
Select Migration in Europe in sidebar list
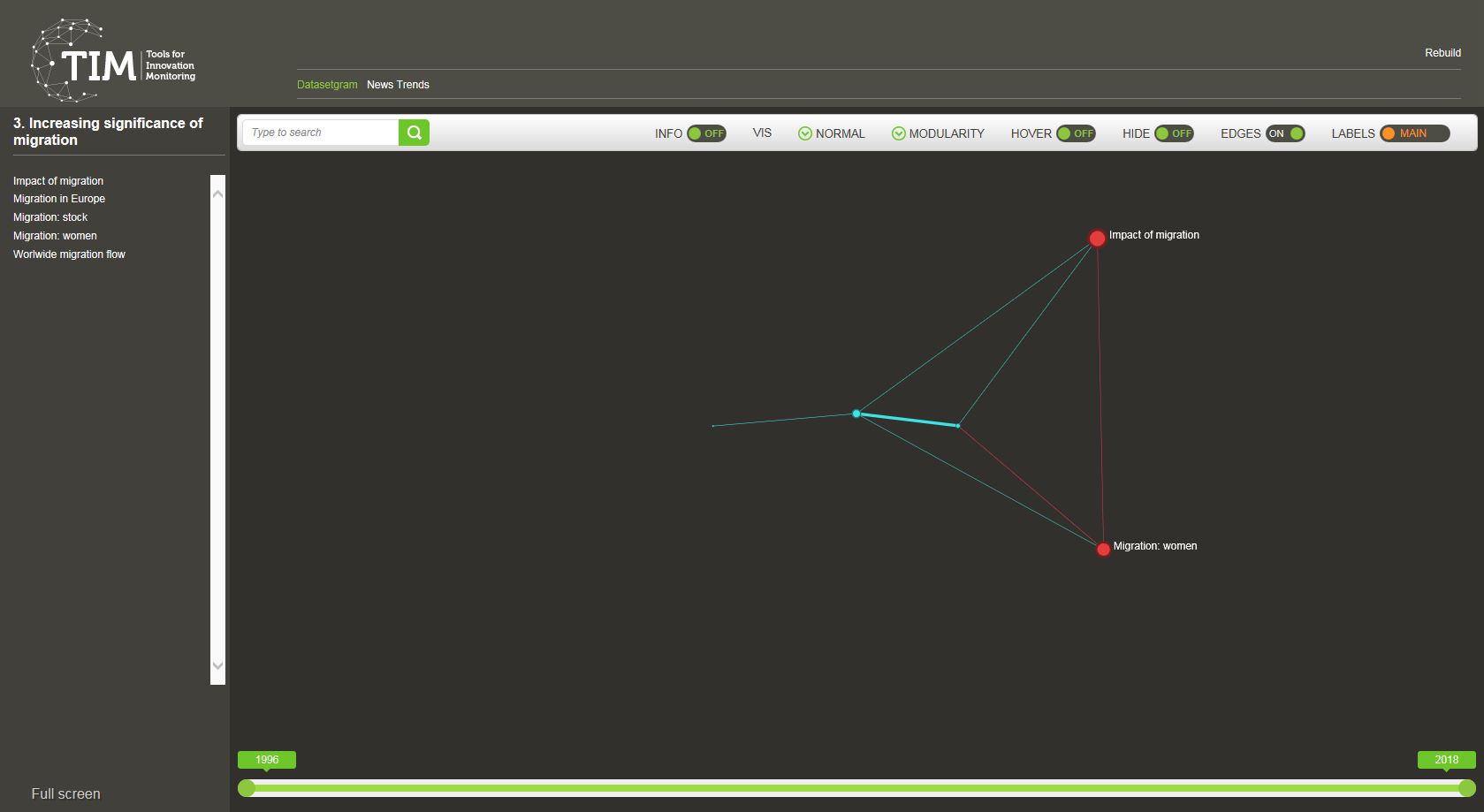click(59, 199)
